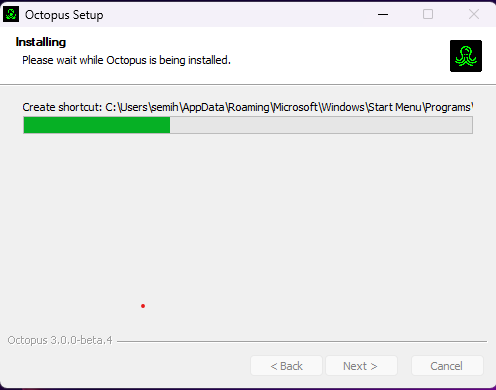
Task: Click the Octopus Setup window title text
Action: pyautogui.click(x=64, y=15)
